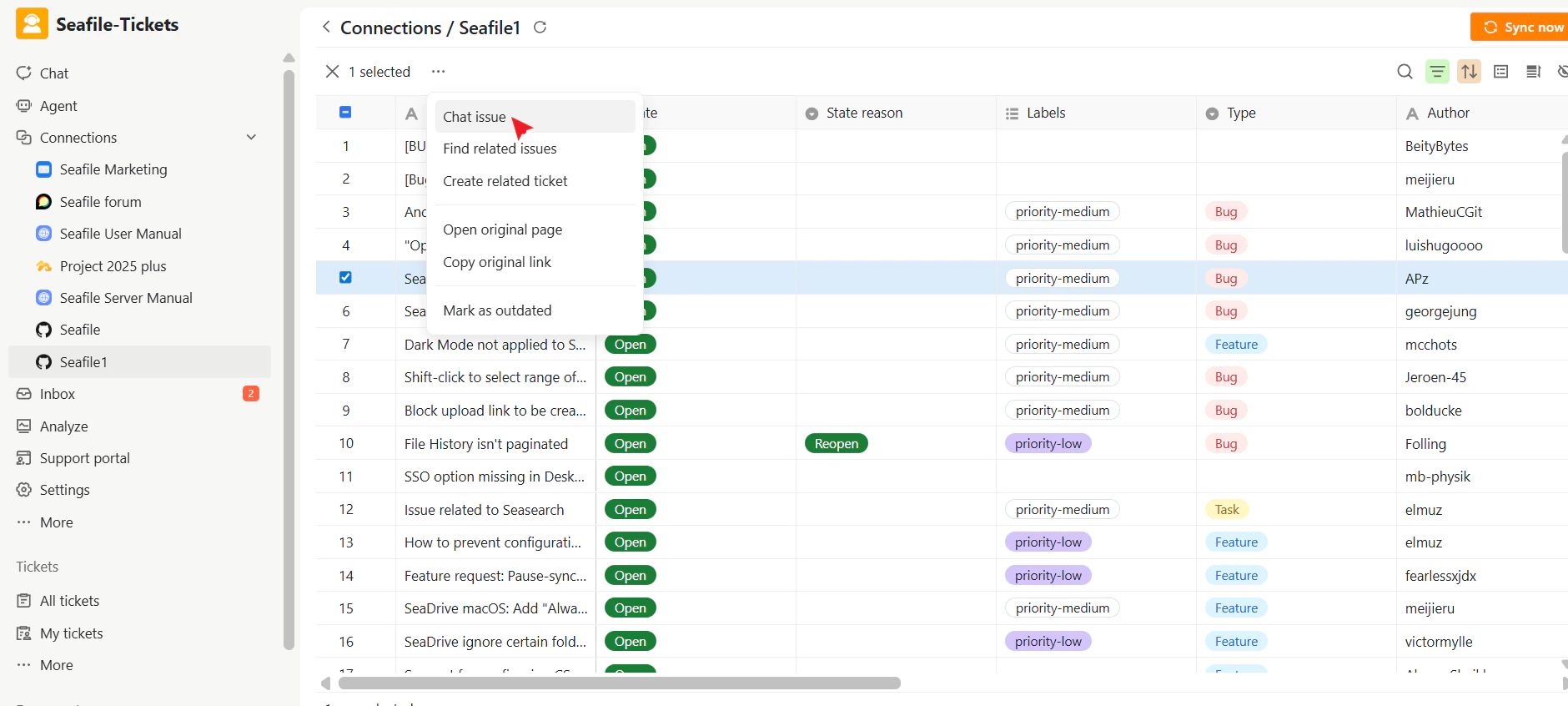Click the Reopen state reason tag
The height and width of the screenshot is (706, 1568).
[837, 444]
